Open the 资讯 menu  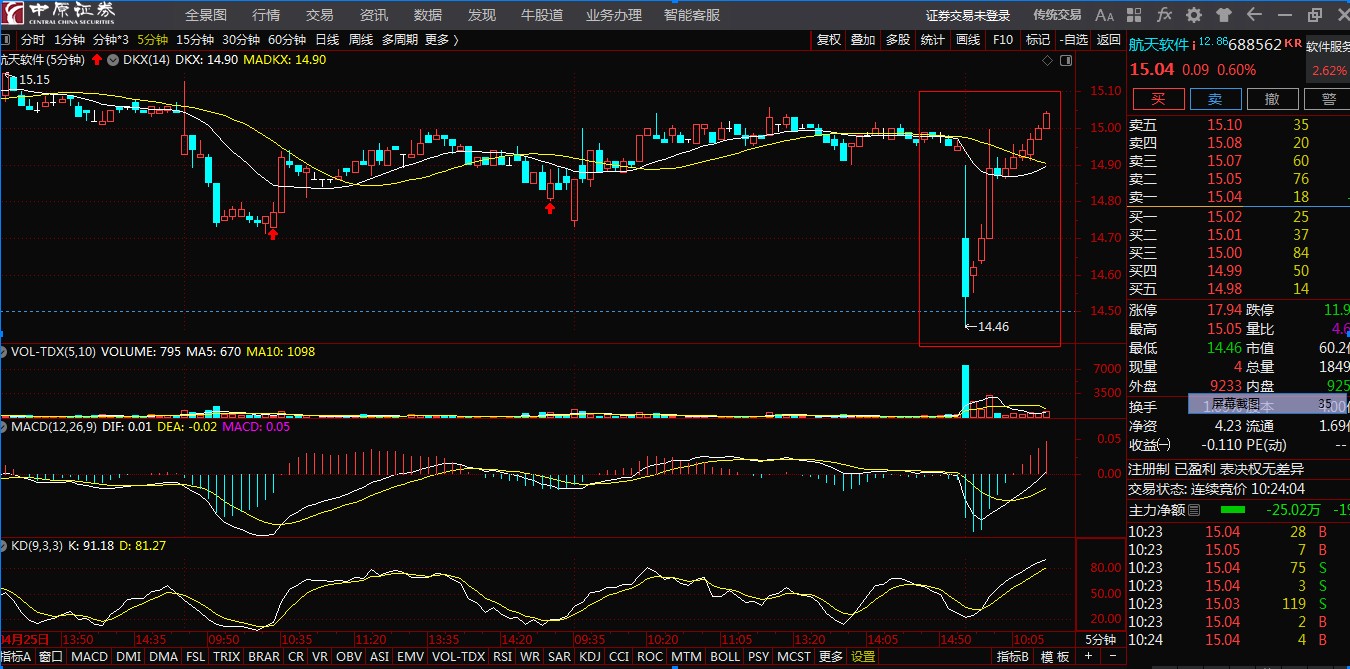[374, 15]
